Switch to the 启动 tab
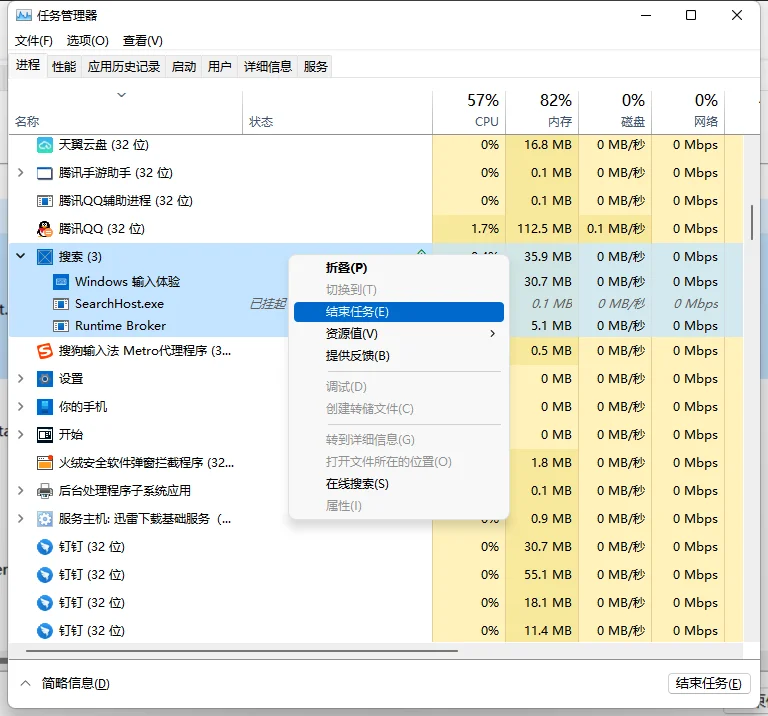The image size is (768, 716). coord(184,66)
